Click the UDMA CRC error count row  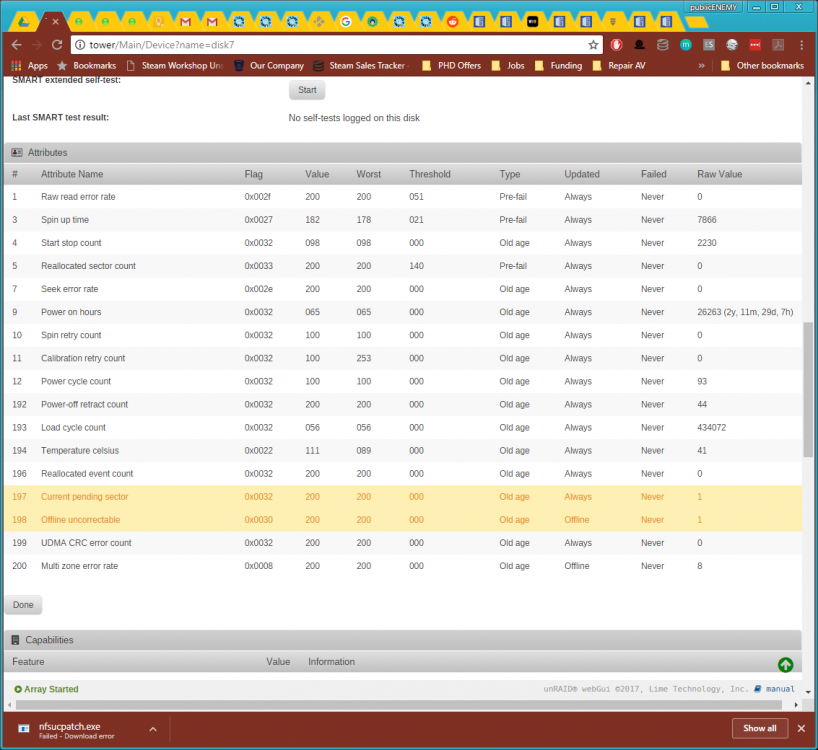pyautogui.click(x=403, y=543)
